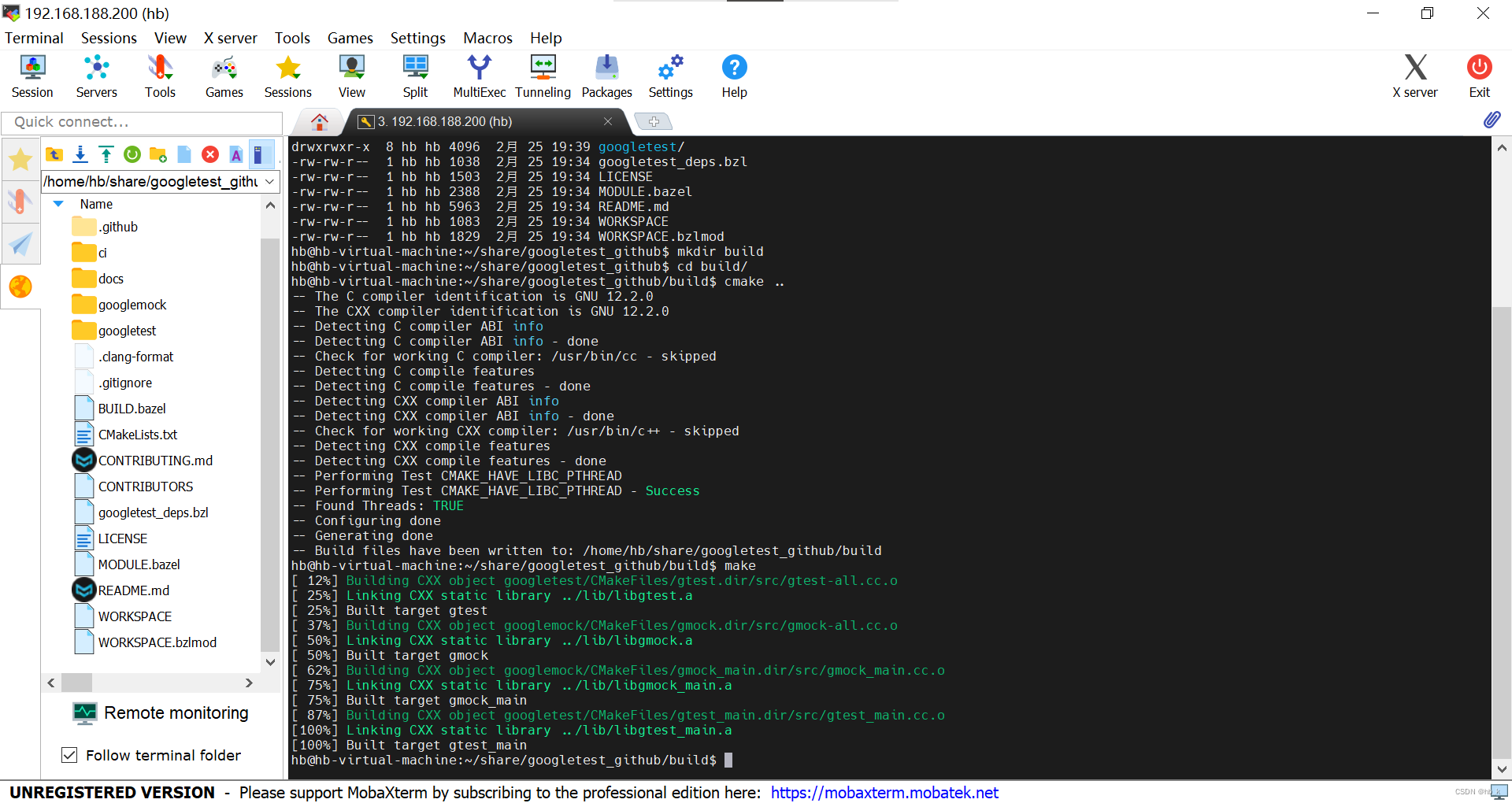1512x803 pixels.
Task: Open the Sessions menu
Action: 109,37
